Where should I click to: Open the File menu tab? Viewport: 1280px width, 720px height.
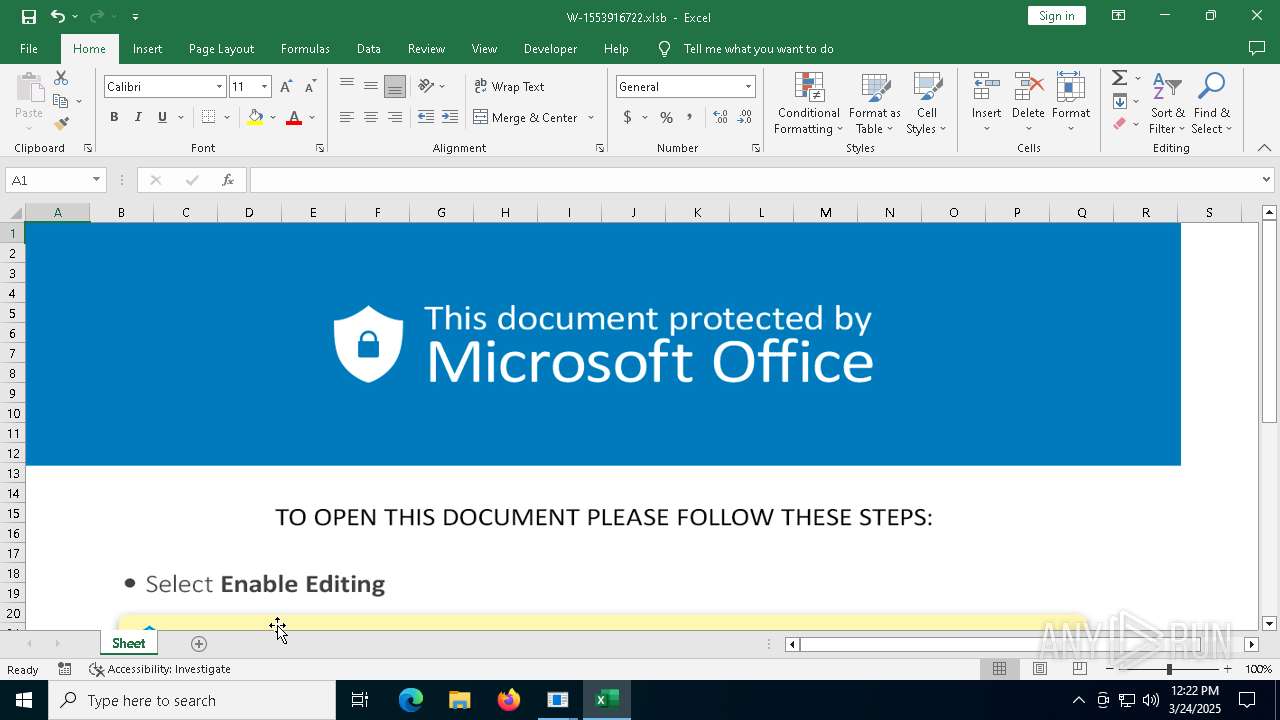[29, 48]
